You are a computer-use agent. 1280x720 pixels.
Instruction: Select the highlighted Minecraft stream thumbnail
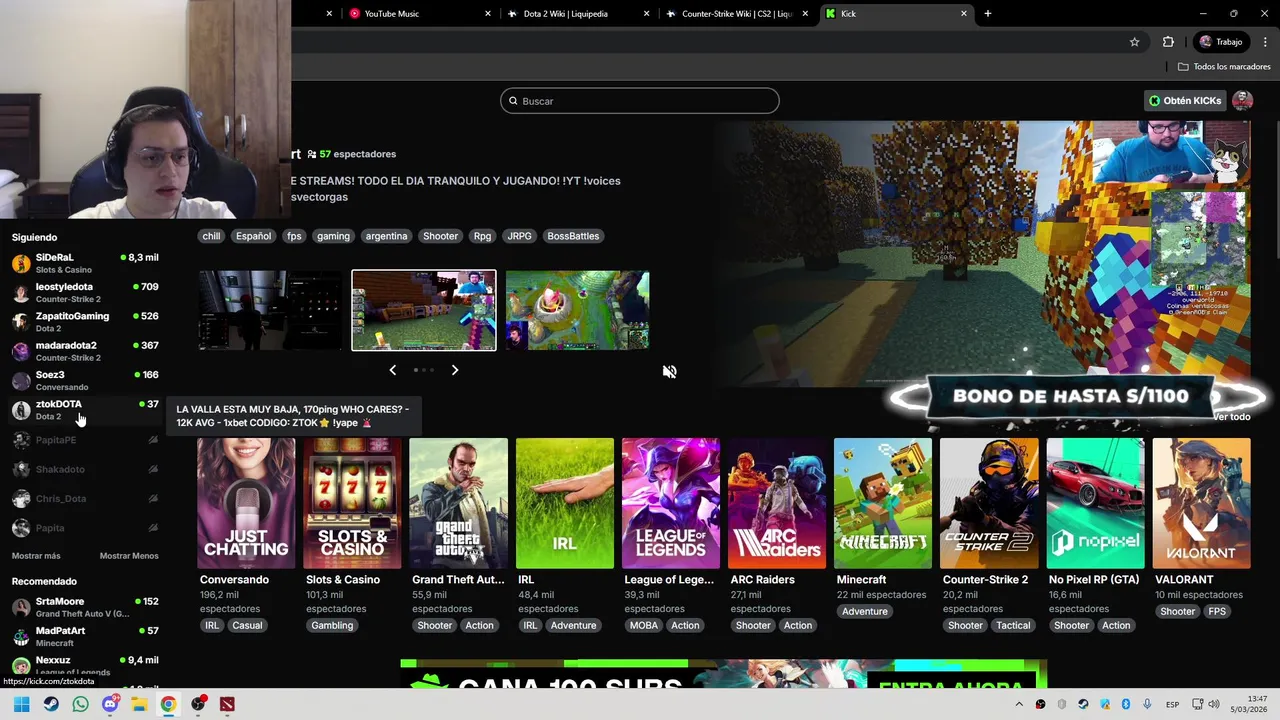pos(424,310)
